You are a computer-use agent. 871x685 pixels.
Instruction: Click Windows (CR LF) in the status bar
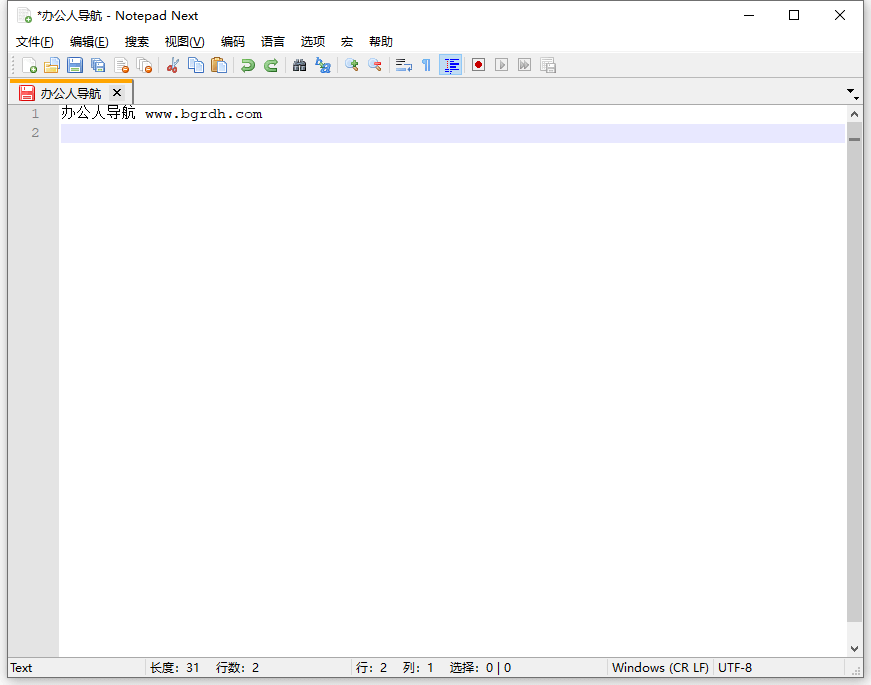[x=660, y=668]
